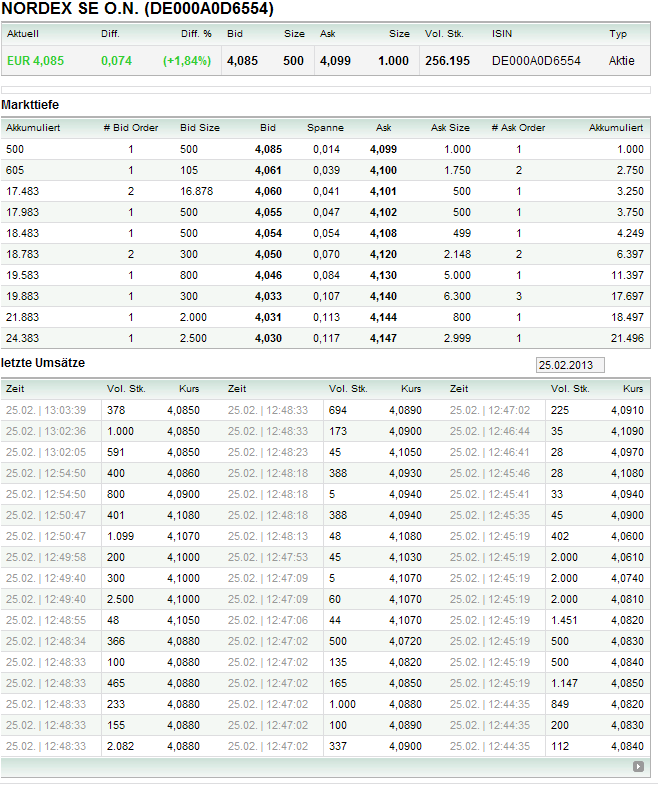
Task: Click trade volume 1.451 at 12:45:19
Action: click(564, 620)
